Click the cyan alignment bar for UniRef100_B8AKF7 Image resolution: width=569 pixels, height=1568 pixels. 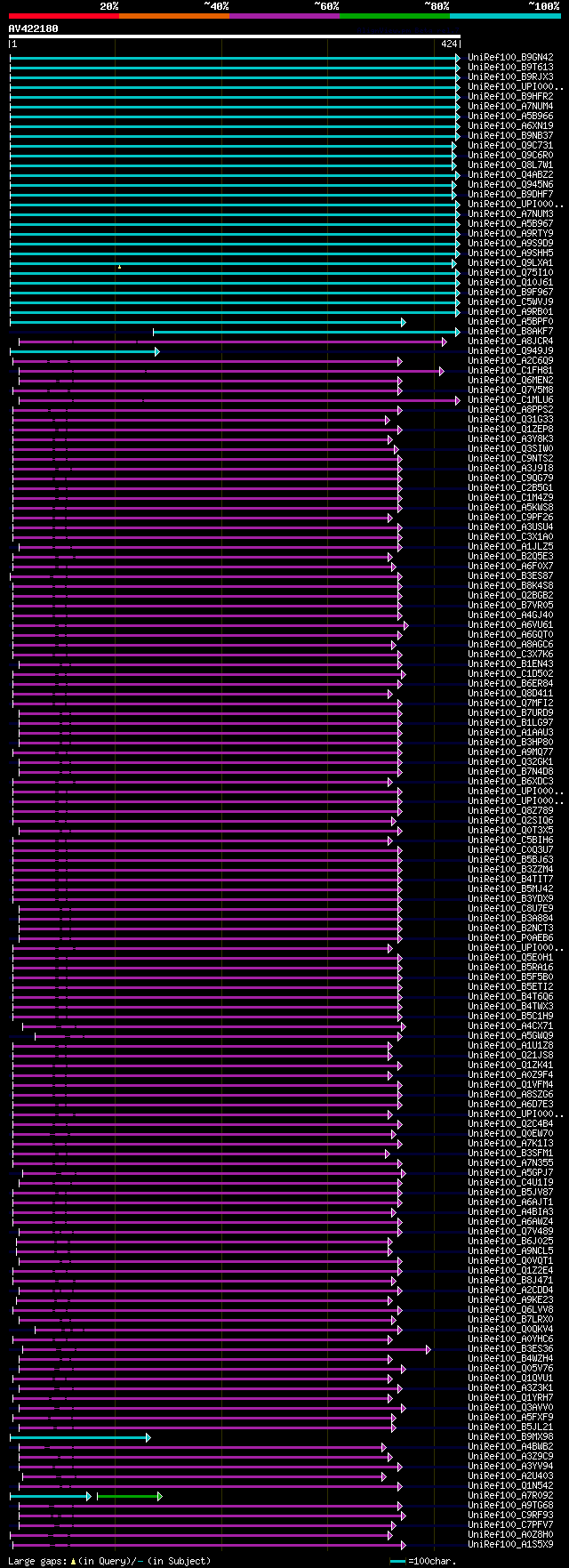pos(306,332)
